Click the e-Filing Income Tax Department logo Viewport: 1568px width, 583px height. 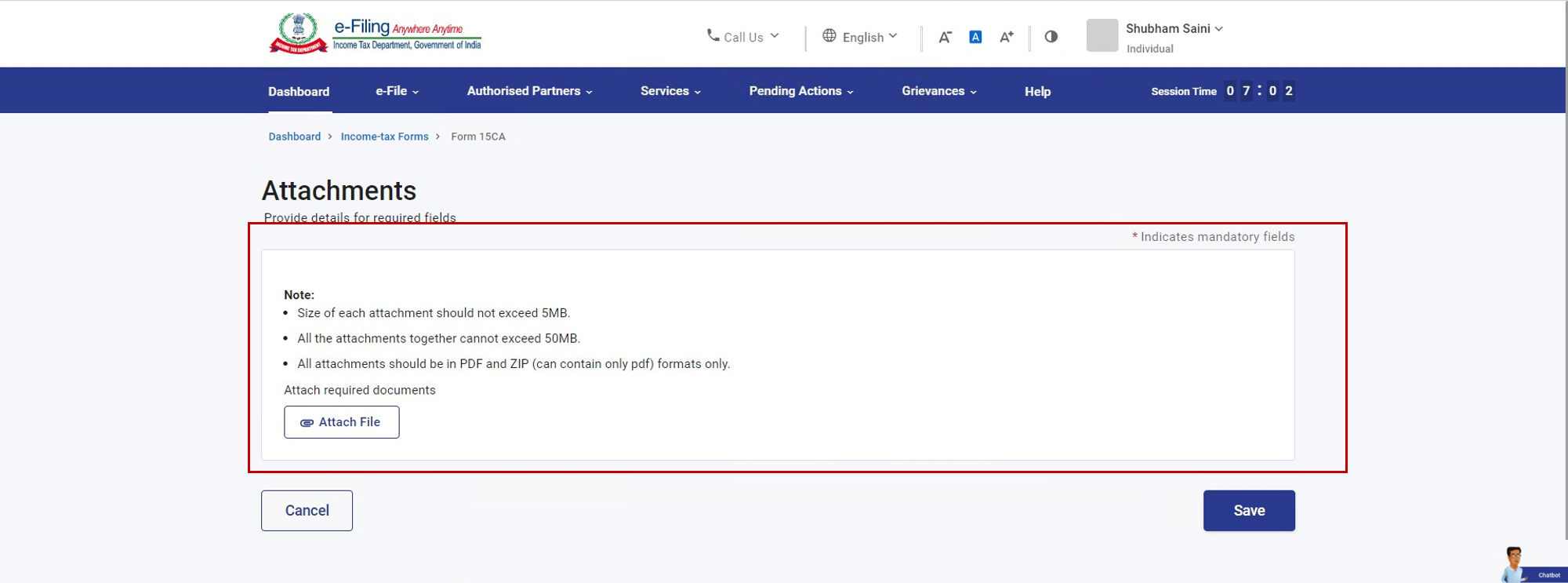click(x=375, y=34)
